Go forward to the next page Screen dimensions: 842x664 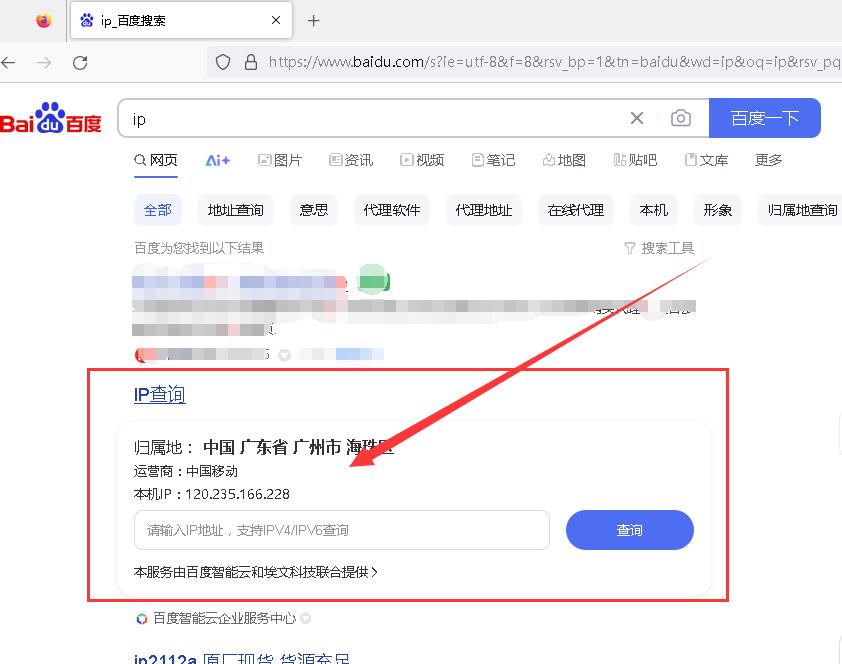click(x=44, y=63)
